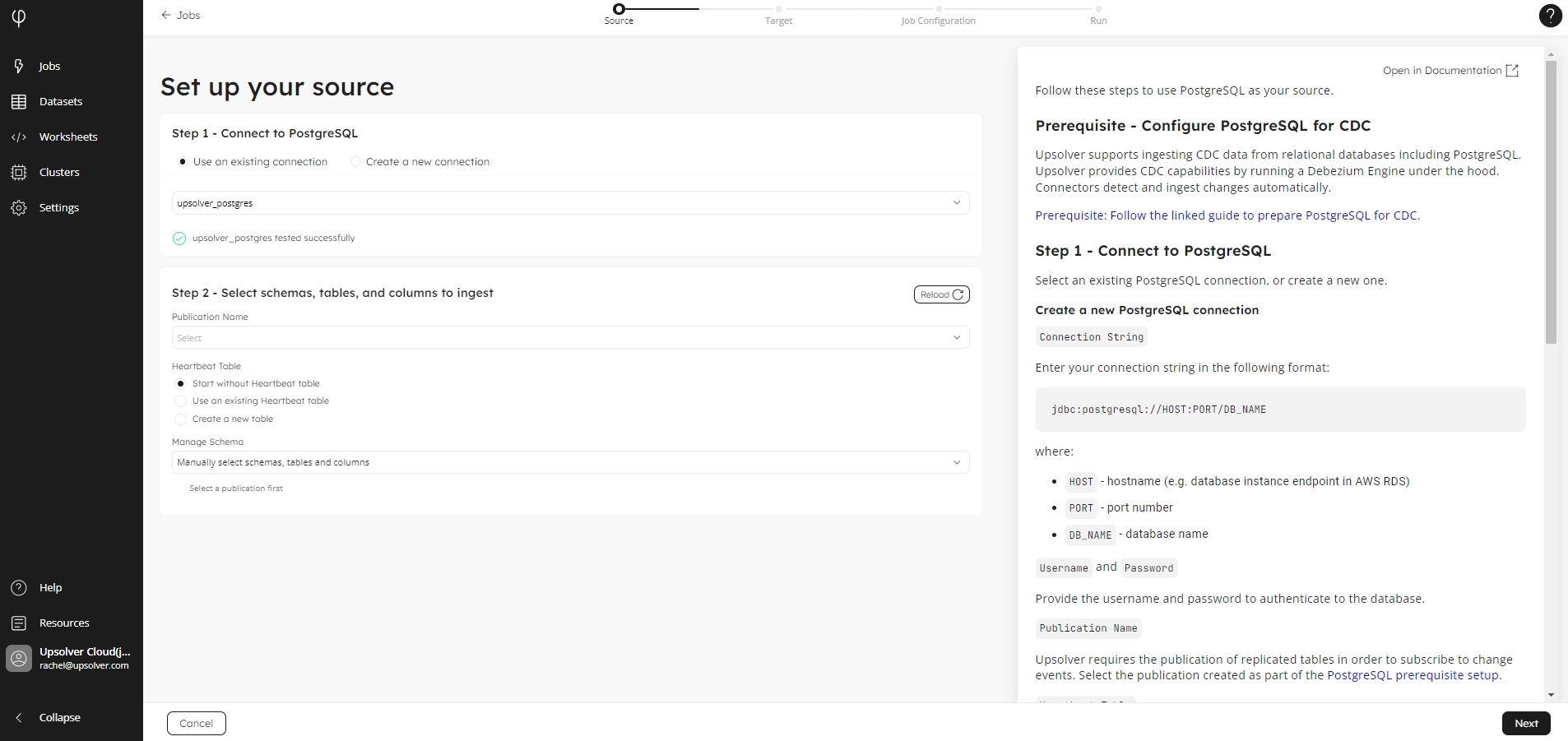Viewport: 1568px width, 741px height.
Task: Select Create a new connection option
Action: point(355,162)
